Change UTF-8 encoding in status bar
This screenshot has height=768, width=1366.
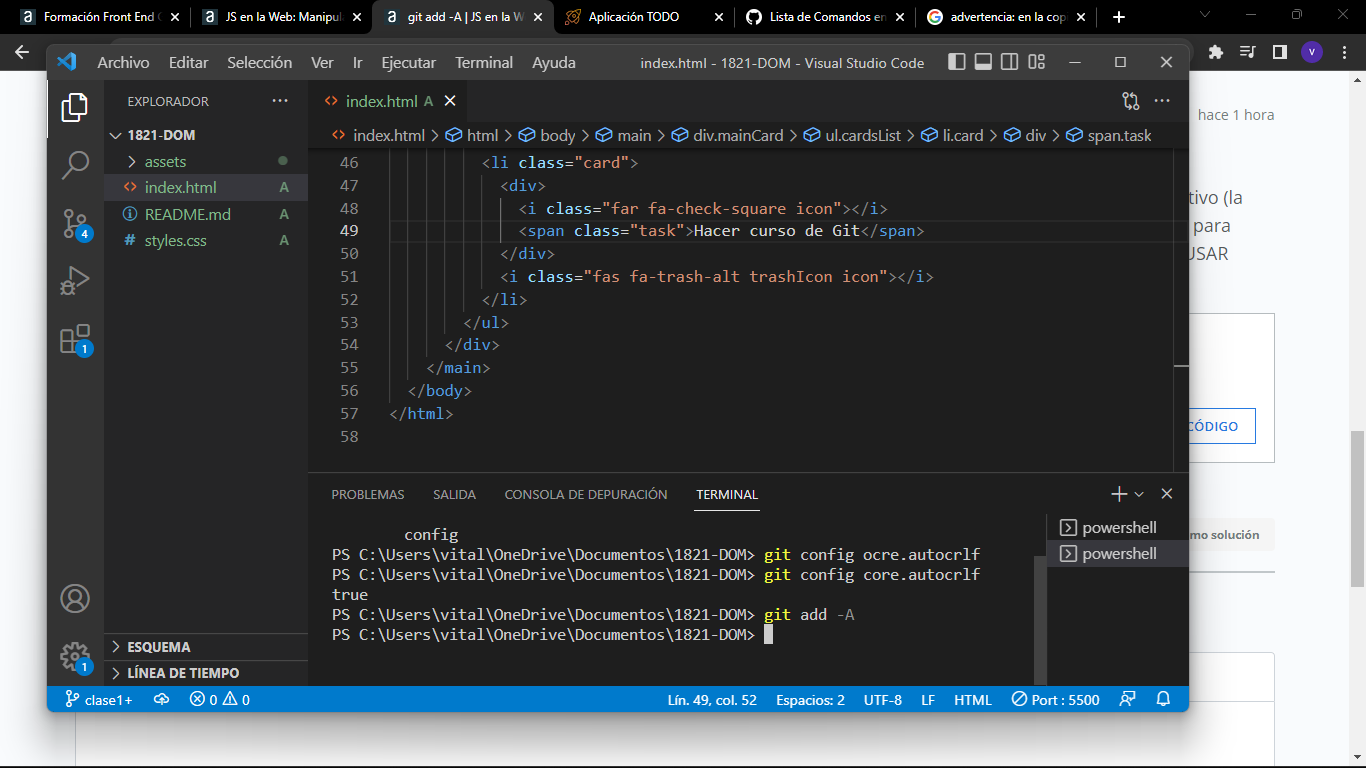tap(883, 700)
